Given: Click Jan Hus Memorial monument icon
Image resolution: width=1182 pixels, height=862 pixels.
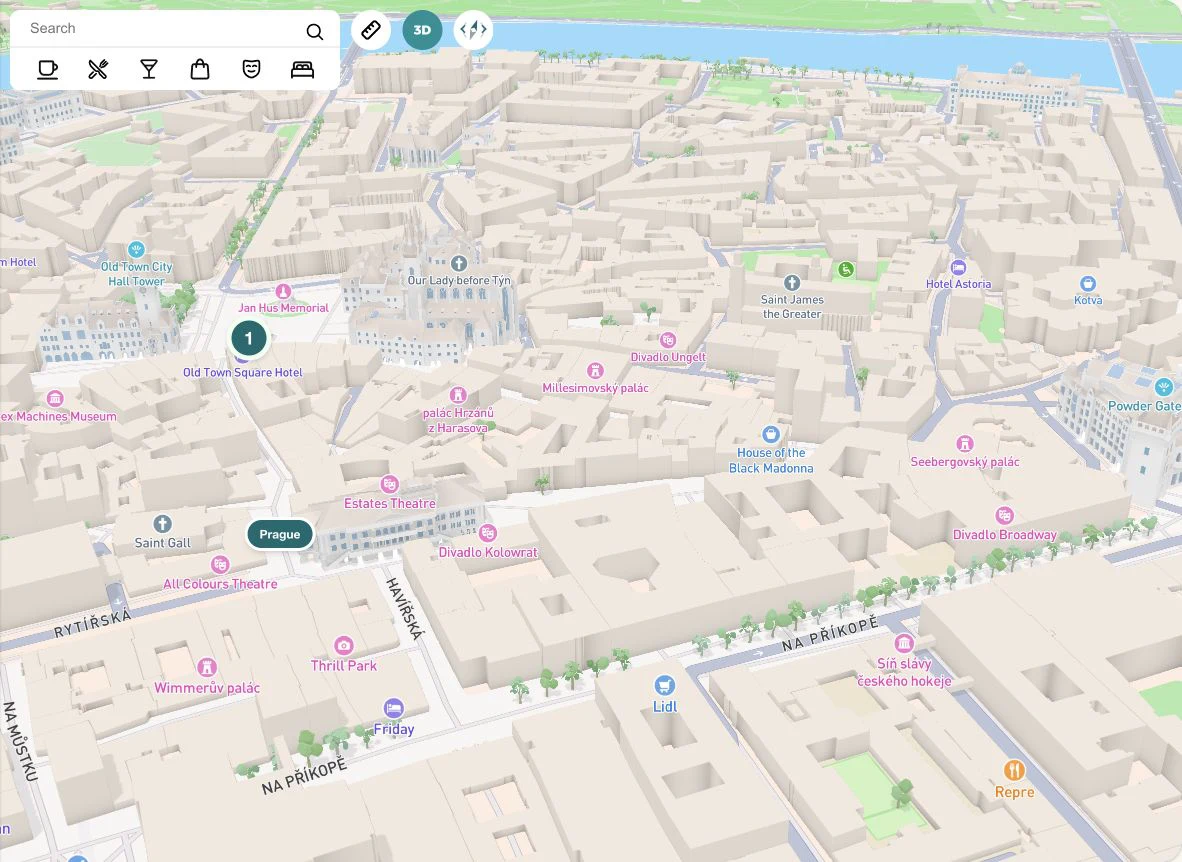Looking at the screenshot, I should point(283,291).
